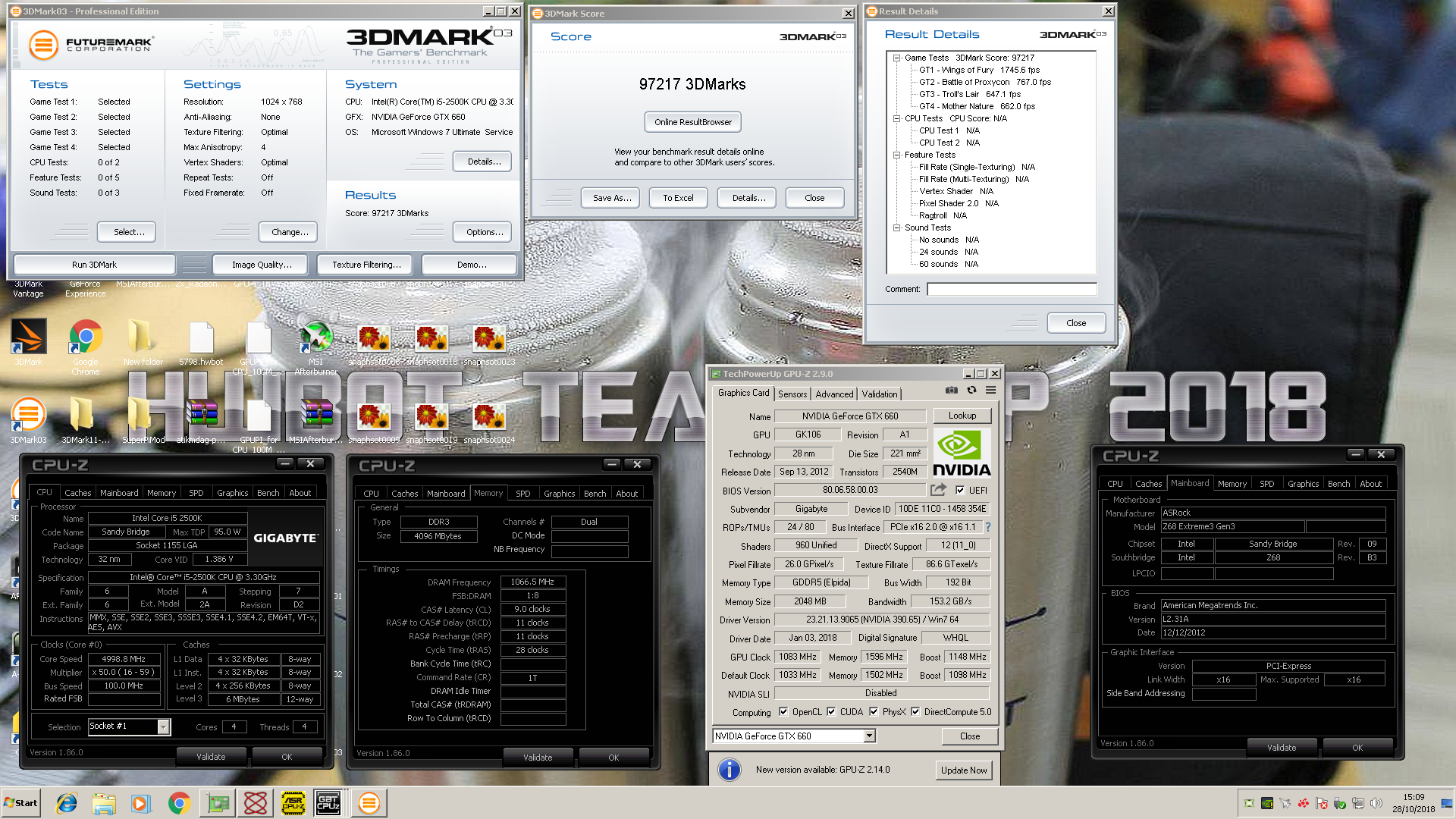Toggle the PhysX computing checkbox
This screenshot has width=1456, height=819.
point(874,711)
